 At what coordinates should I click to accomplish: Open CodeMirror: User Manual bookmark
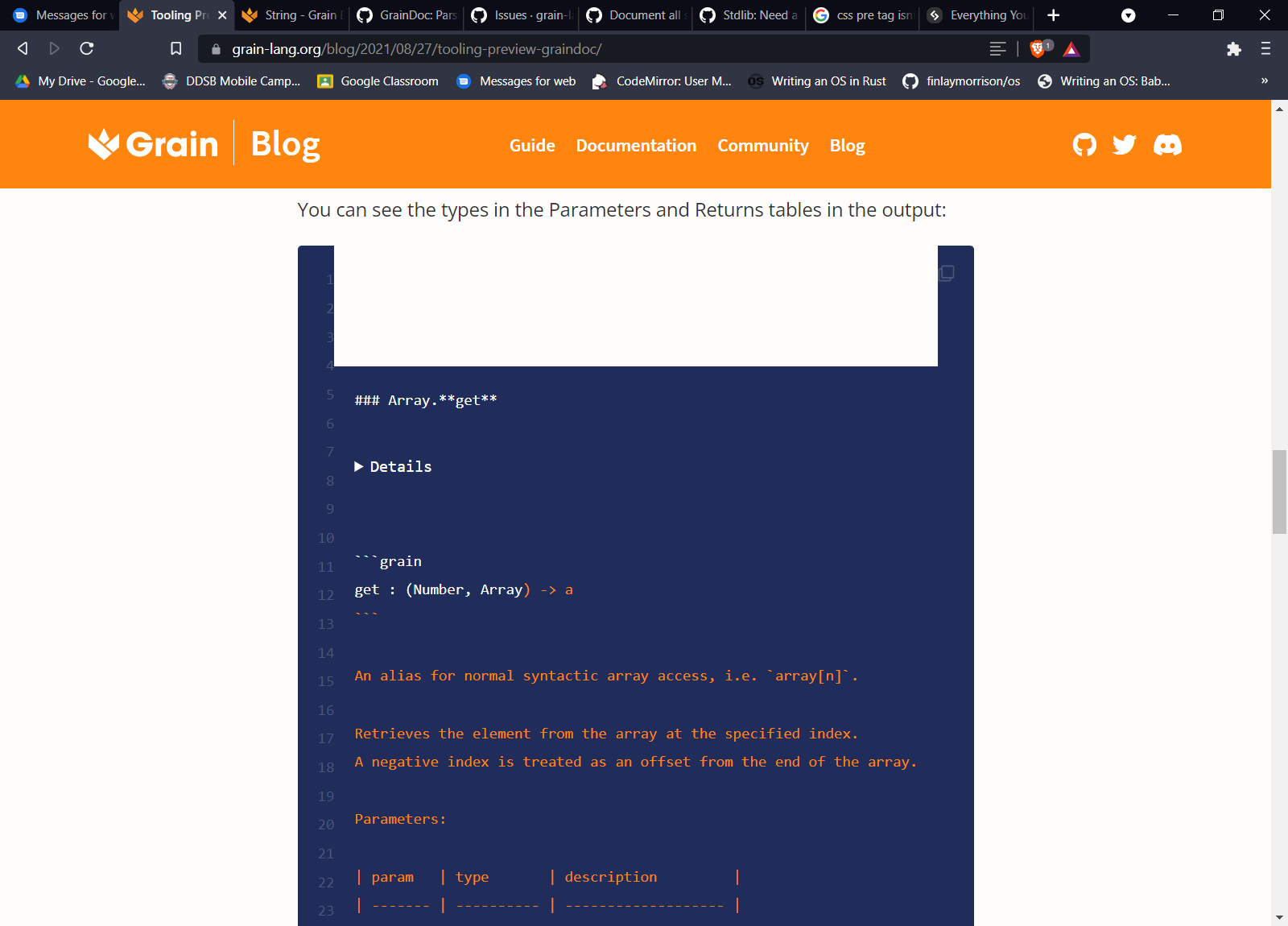tap(663, 81)
